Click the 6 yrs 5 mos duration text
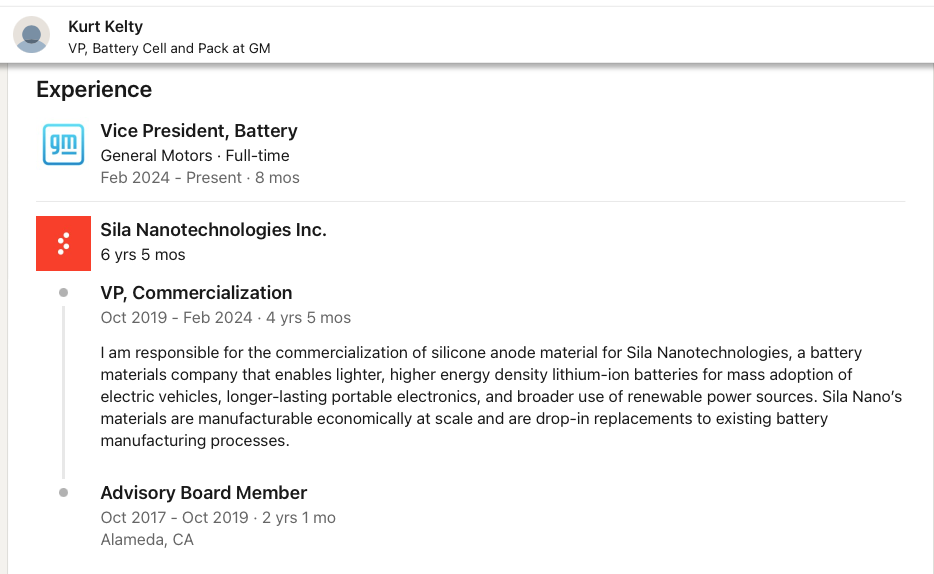 pyautogui.click(x=143, y=254)
